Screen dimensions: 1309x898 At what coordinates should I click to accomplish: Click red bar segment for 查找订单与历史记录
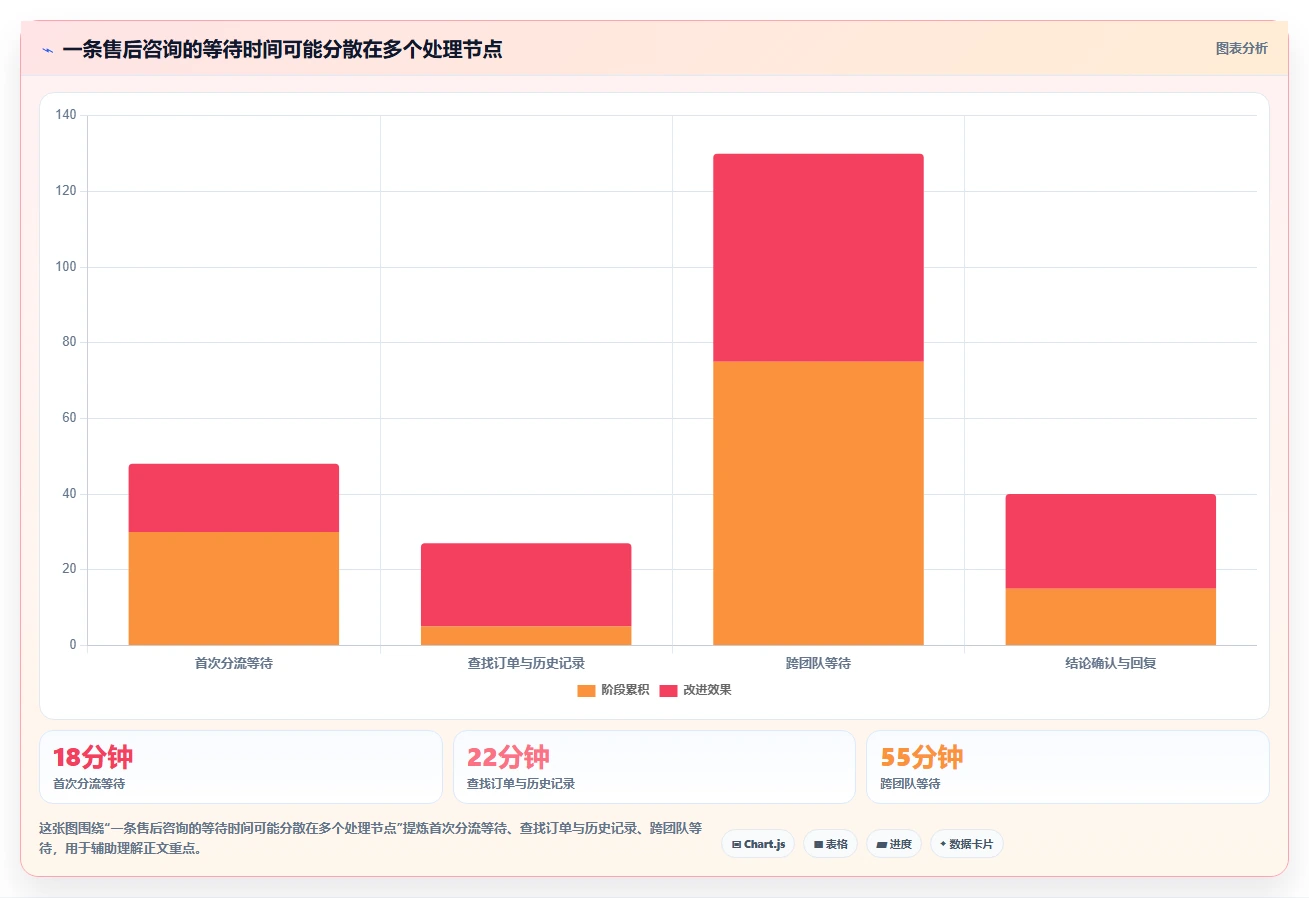coord(526,585)
